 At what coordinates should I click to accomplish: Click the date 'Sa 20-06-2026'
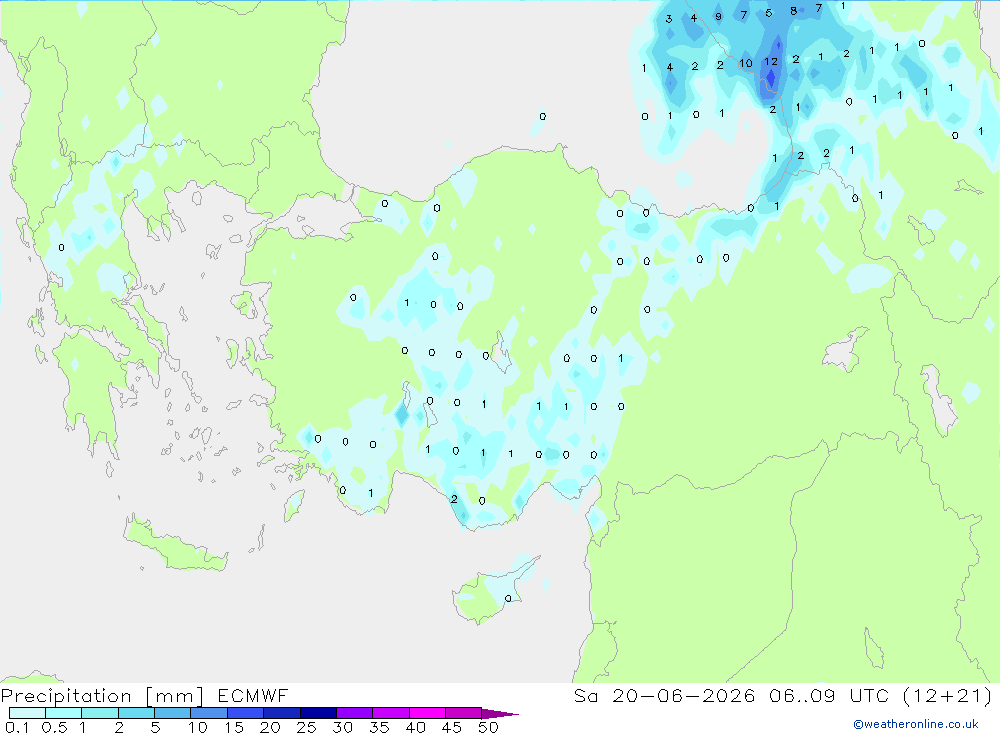pos(664,696)
